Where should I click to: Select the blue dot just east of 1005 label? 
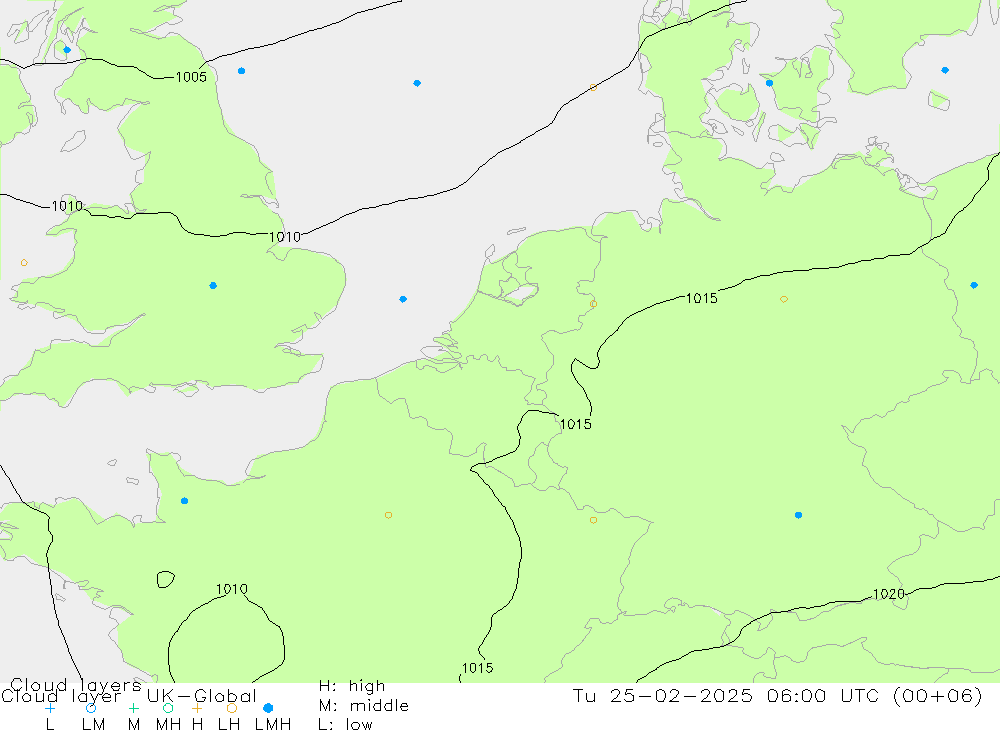click(x=241, y=71)
